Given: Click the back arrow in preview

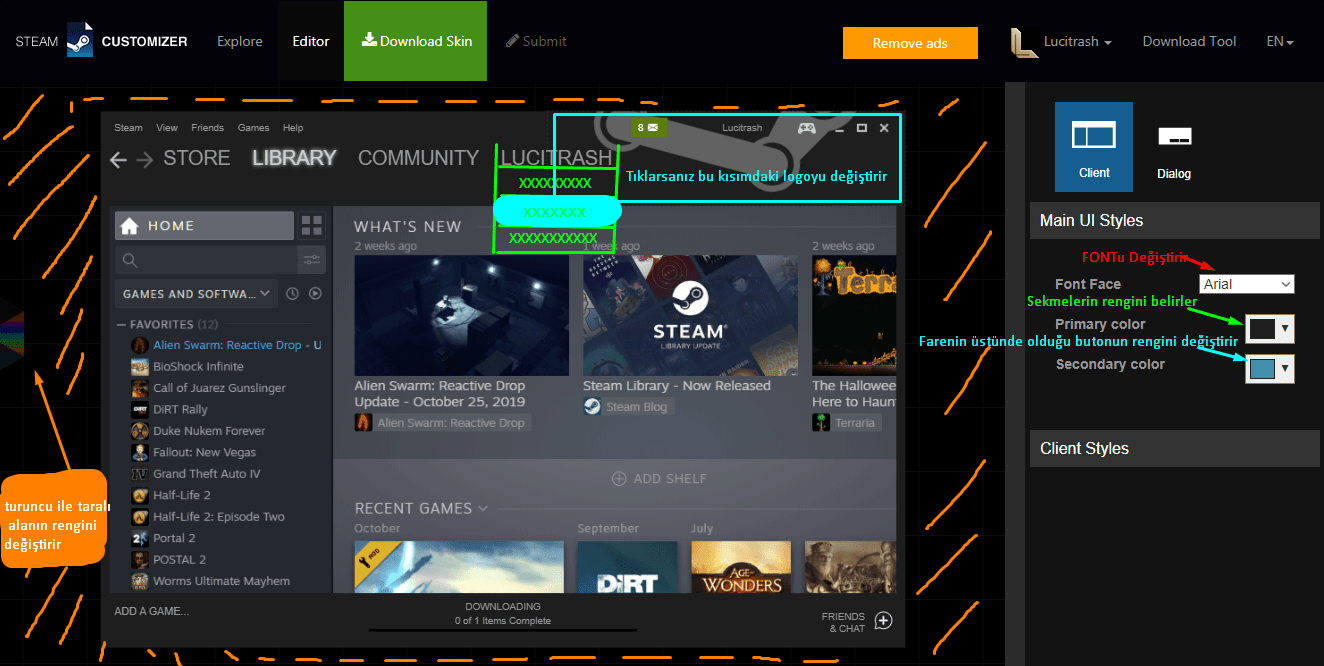Looking at the screenshot, I should (119, 159).
